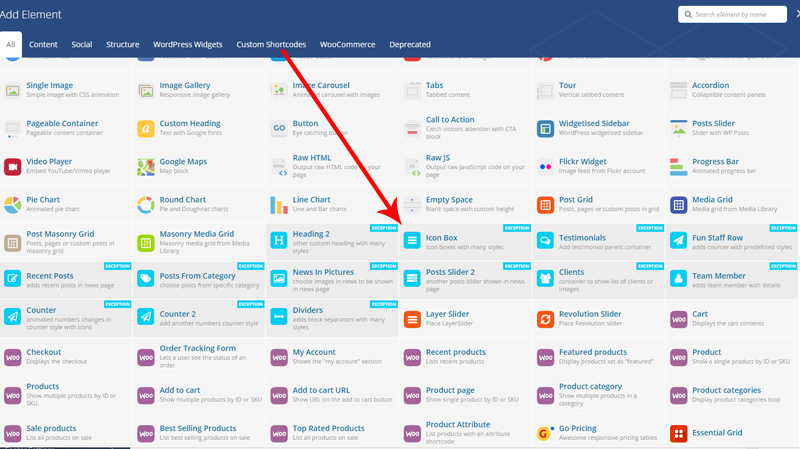Add the Pageable Container element

coord(66,129)
